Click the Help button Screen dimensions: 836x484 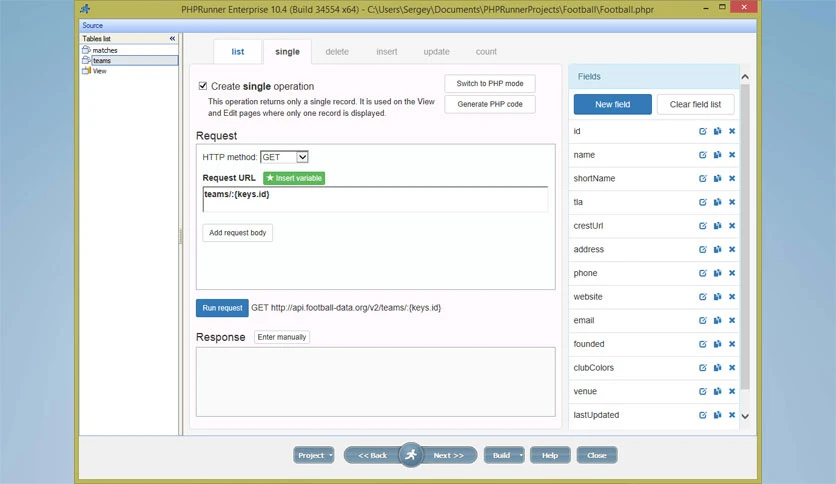coord(550,455)
